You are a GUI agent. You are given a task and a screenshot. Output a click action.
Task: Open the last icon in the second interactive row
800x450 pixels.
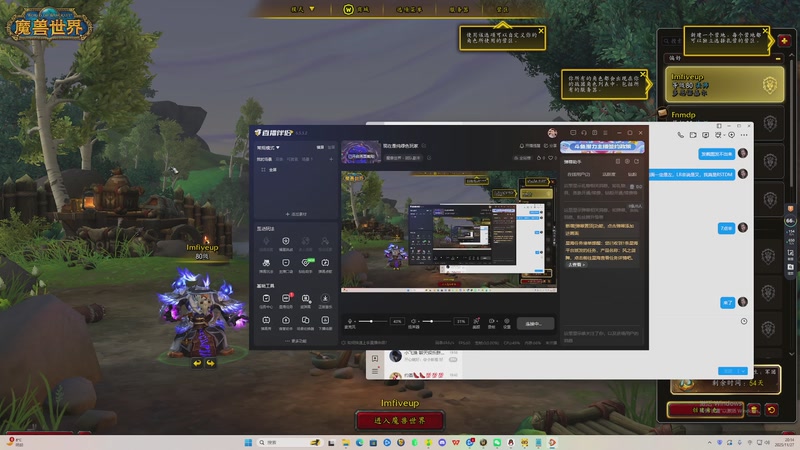pos(325,264)
